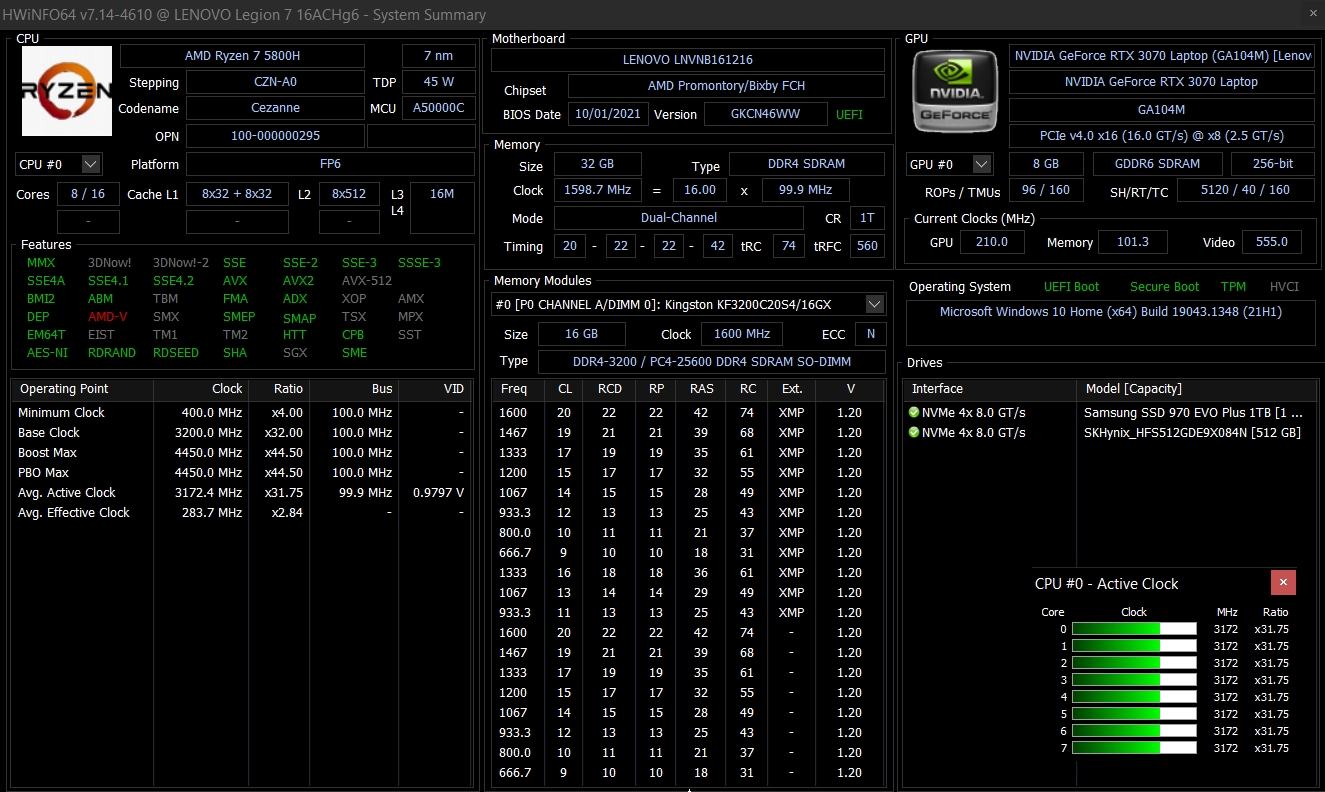Image resolution: width=1325 pixels, height=792 pixels.
Task: Click the AMD Promontory/Bixby FCH chipset field
Action: coord(726,86)
